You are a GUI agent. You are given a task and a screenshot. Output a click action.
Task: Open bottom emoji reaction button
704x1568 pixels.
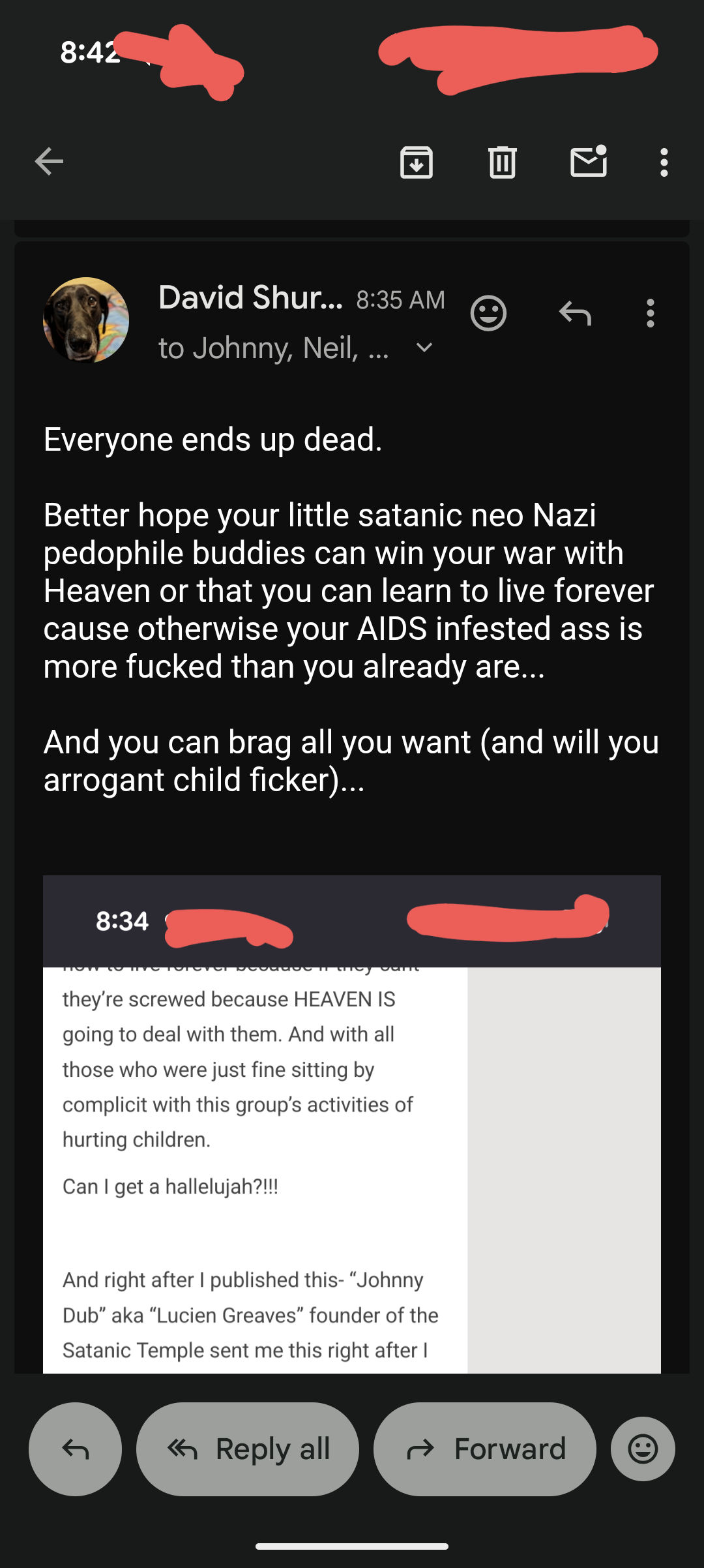[x=643, y=1449]
